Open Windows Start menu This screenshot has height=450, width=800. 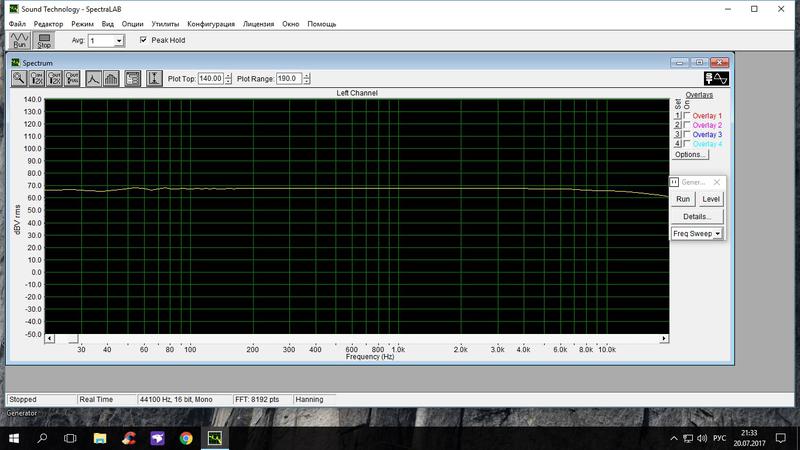point(14,438)
